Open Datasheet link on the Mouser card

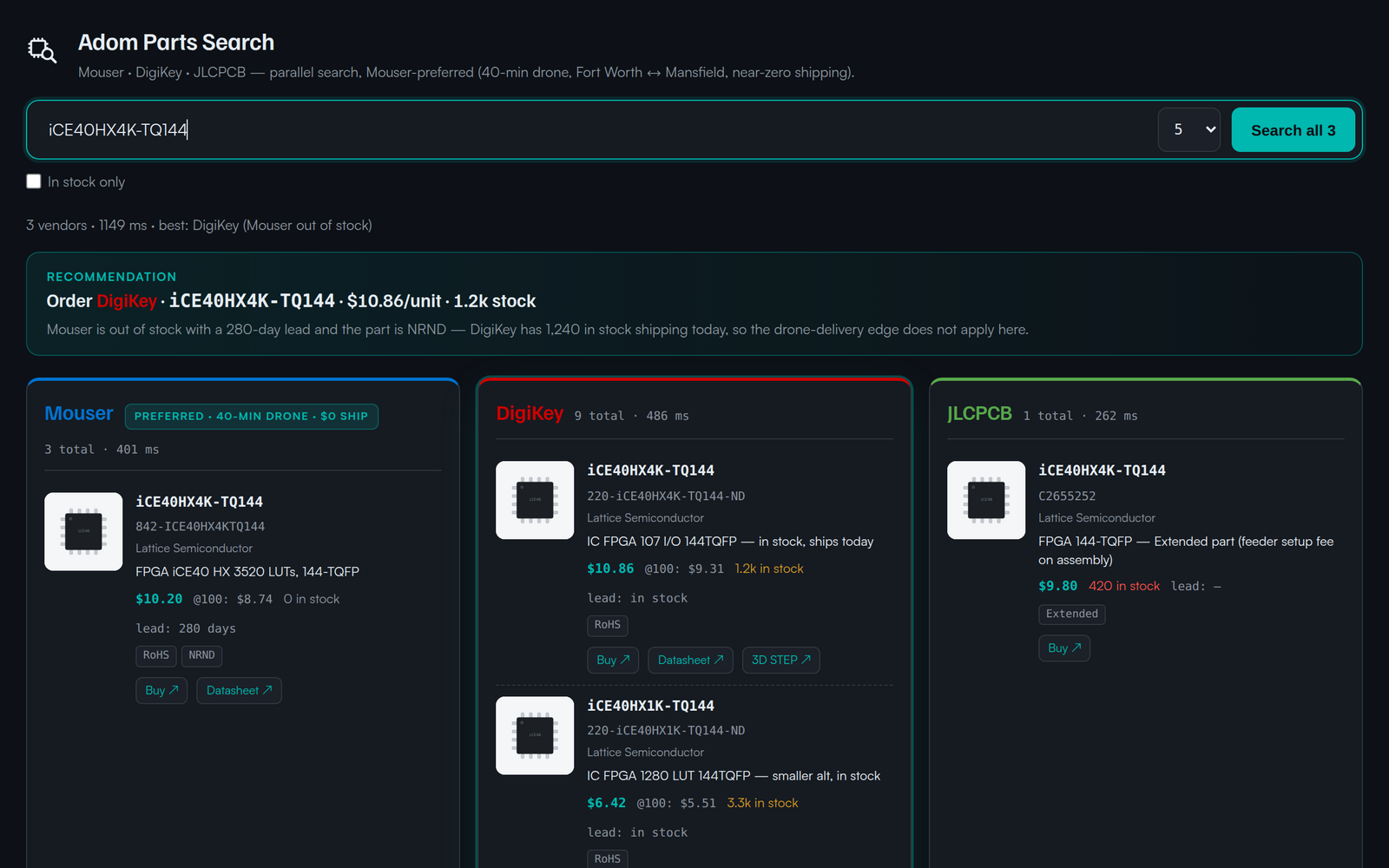coord(239,690)
